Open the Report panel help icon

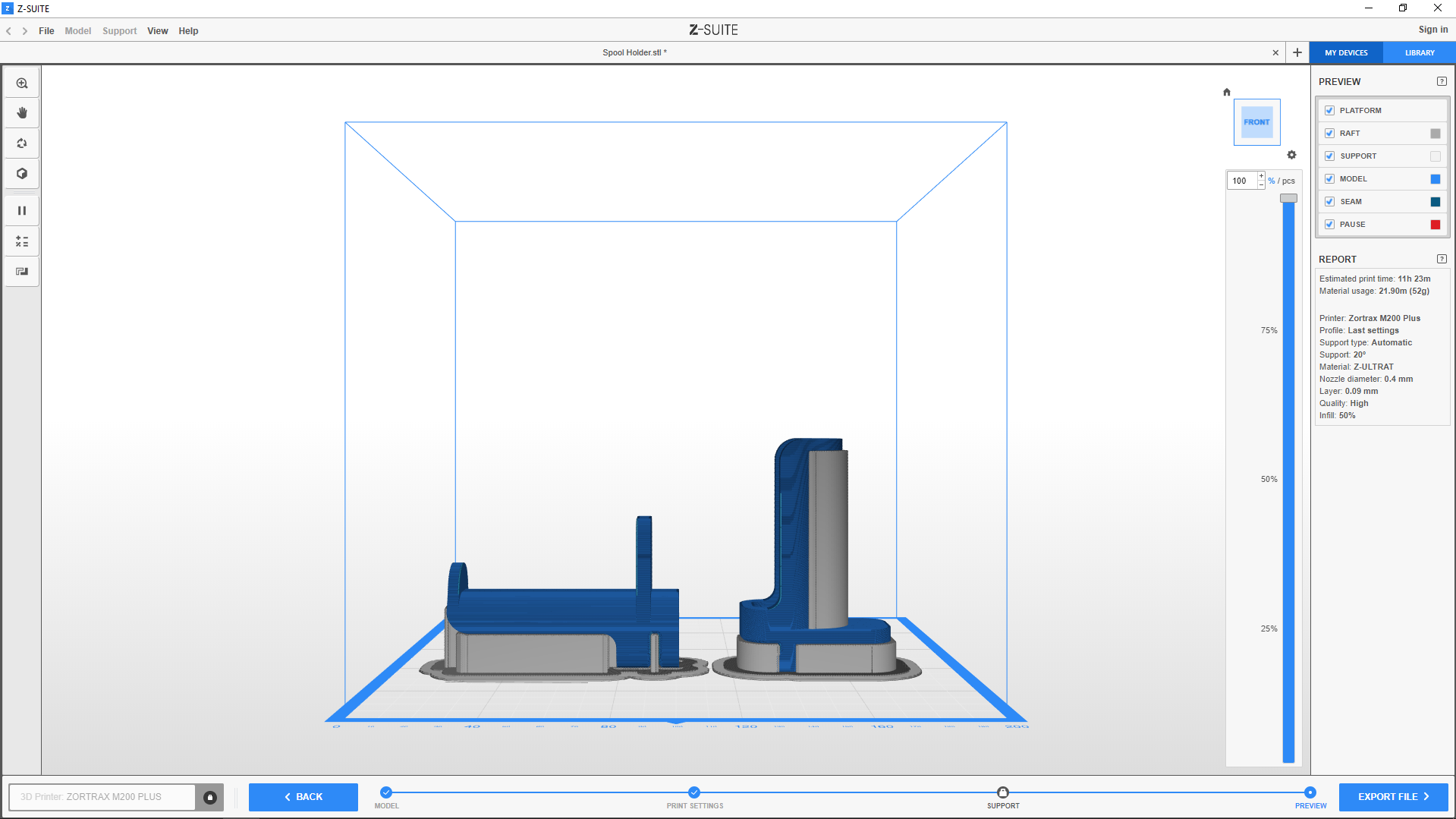coord(1442,259)
